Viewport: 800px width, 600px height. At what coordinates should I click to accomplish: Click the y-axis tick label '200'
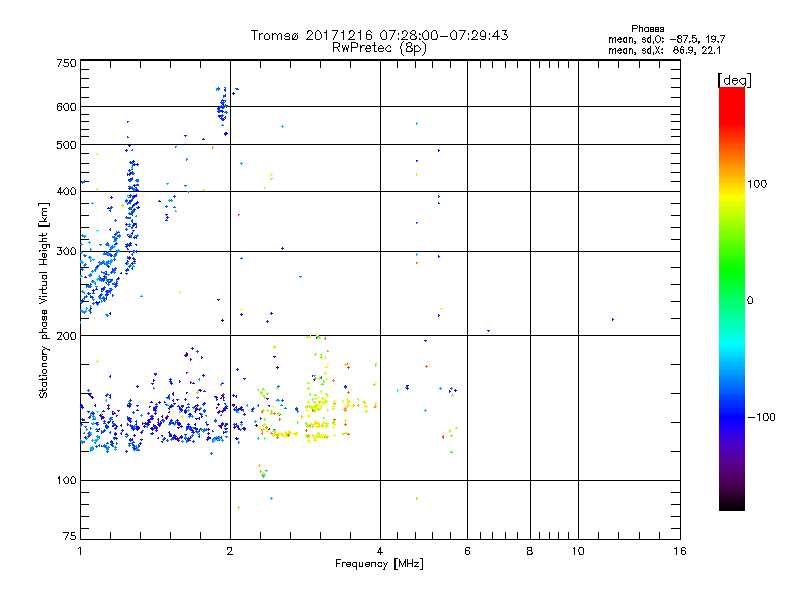pyautogui.click(x=66, y=336)
